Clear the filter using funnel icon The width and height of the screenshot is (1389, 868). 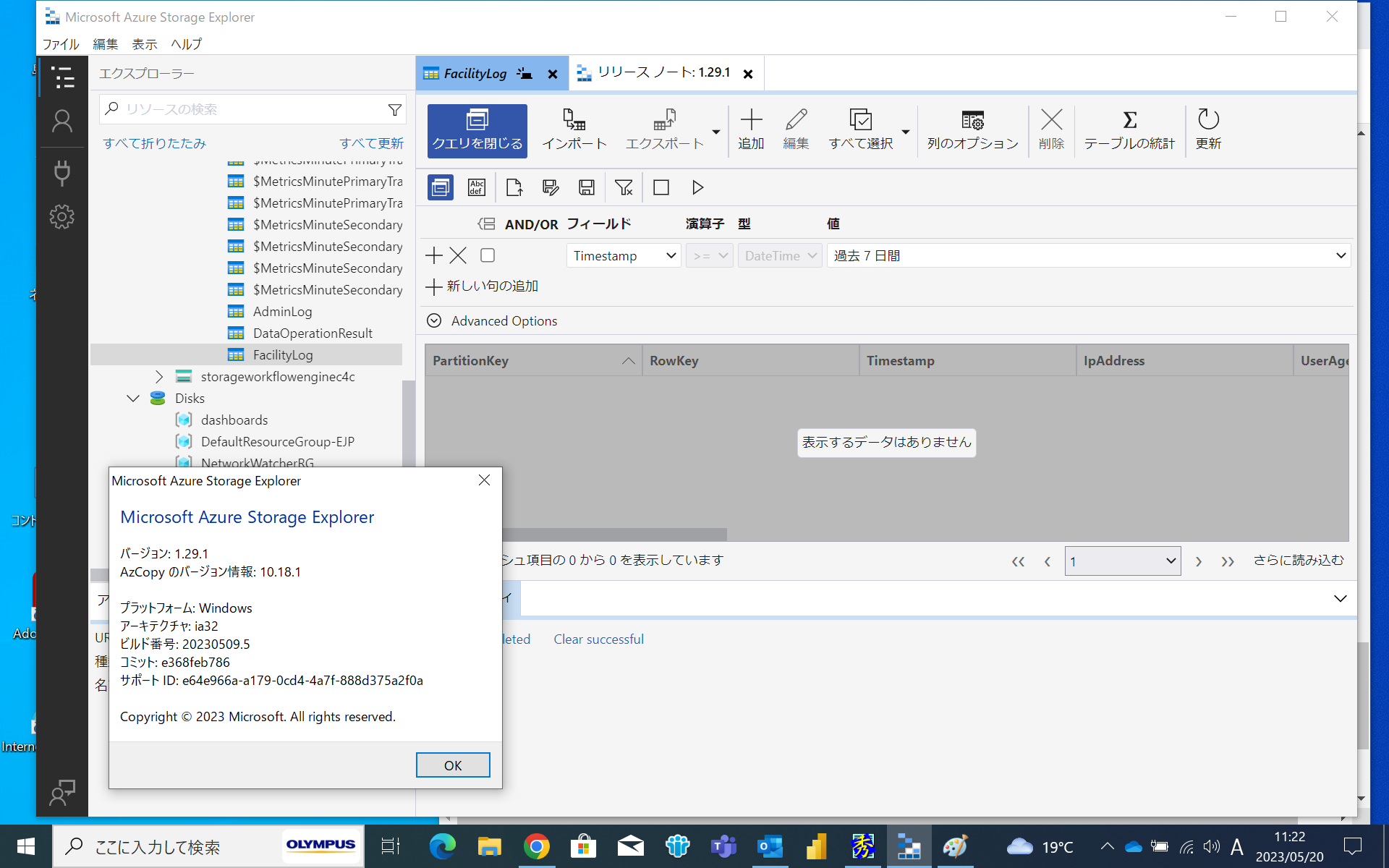coord(624,187)
